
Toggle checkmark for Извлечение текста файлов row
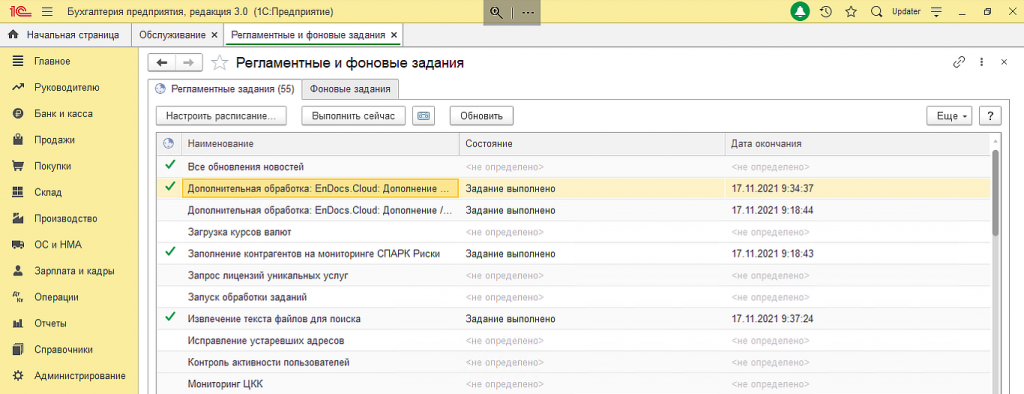click(x=170, y=318)
